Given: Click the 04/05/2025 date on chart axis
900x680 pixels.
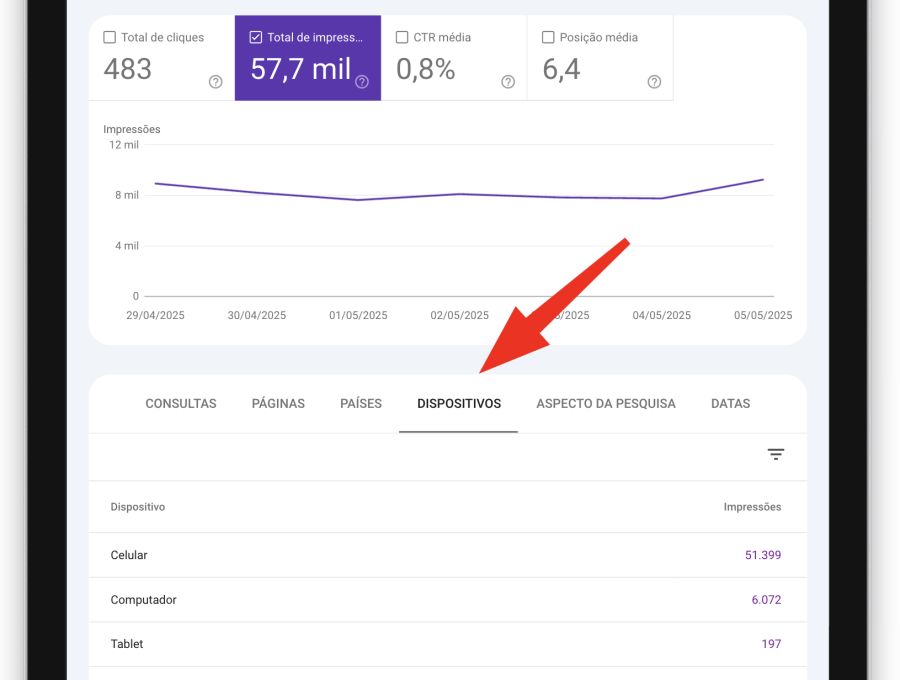Looking at the screenshot, I should 662,315.
